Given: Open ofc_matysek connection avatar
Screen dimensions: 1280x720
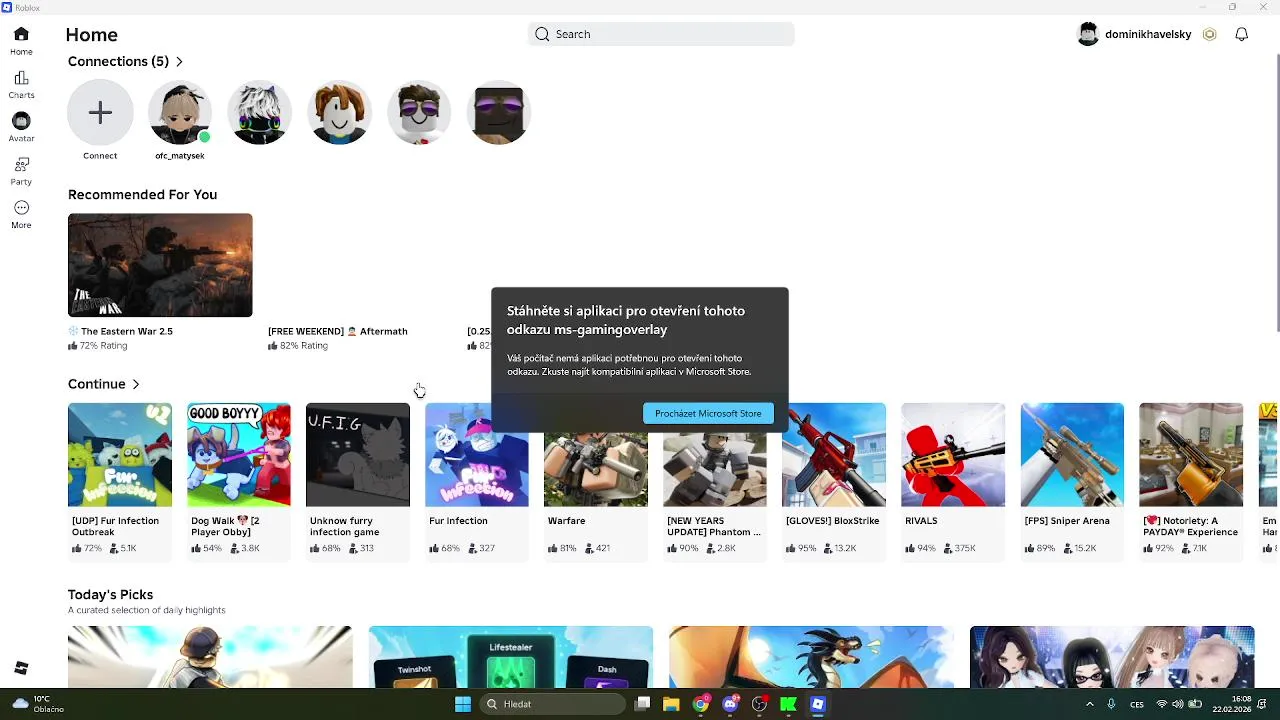Looking at the screenshot, I should [x=180, y=113].
